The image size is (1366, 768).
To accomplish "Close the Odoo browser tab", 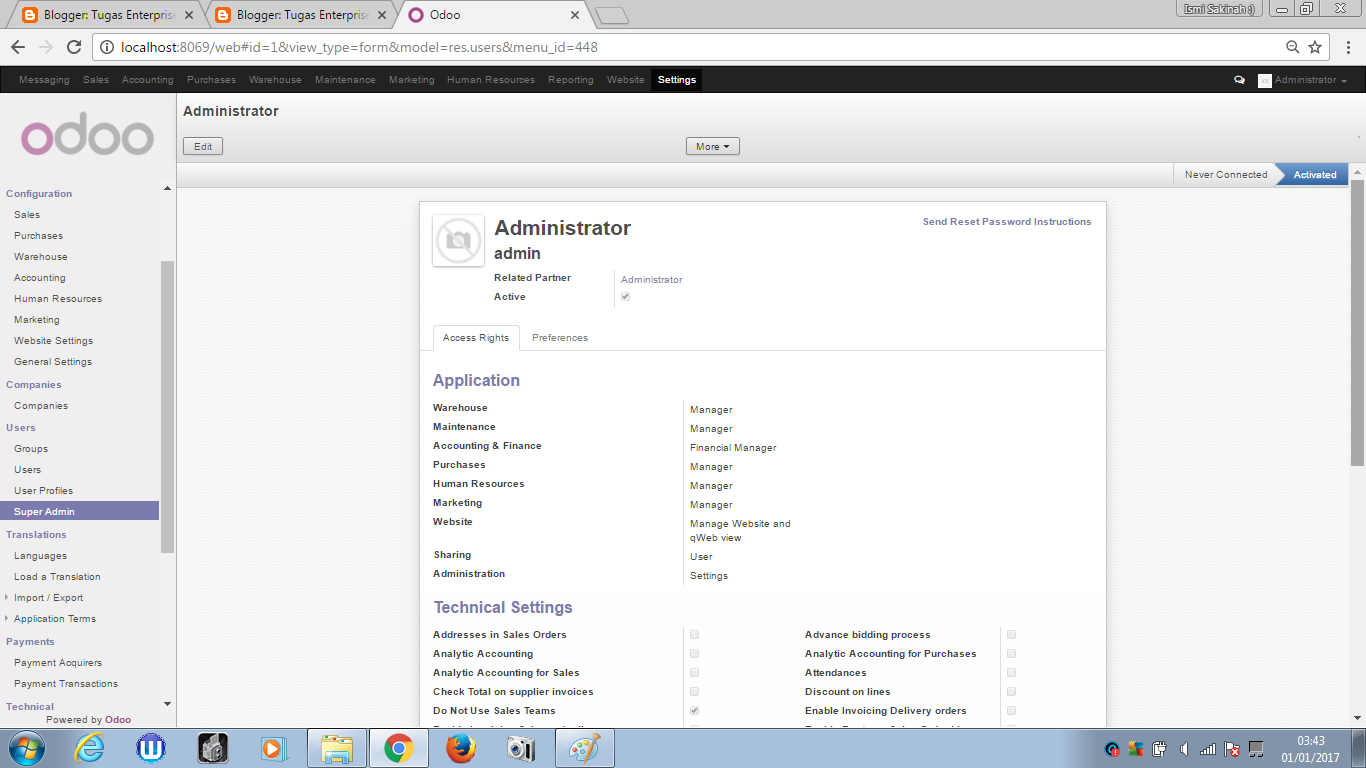I will (575, 15).
